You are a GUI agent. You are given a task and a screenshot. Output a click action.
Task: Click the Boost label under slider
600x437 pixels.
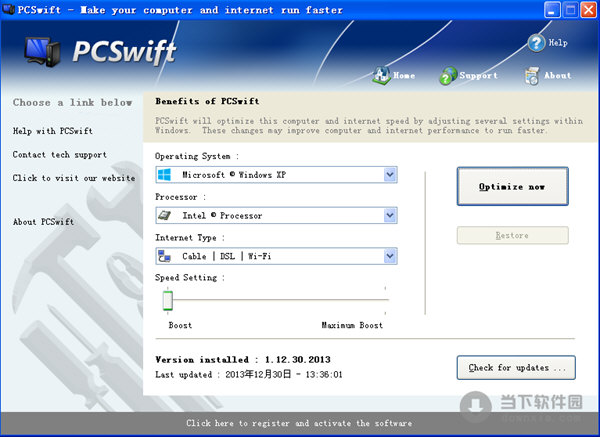(180, 325)
